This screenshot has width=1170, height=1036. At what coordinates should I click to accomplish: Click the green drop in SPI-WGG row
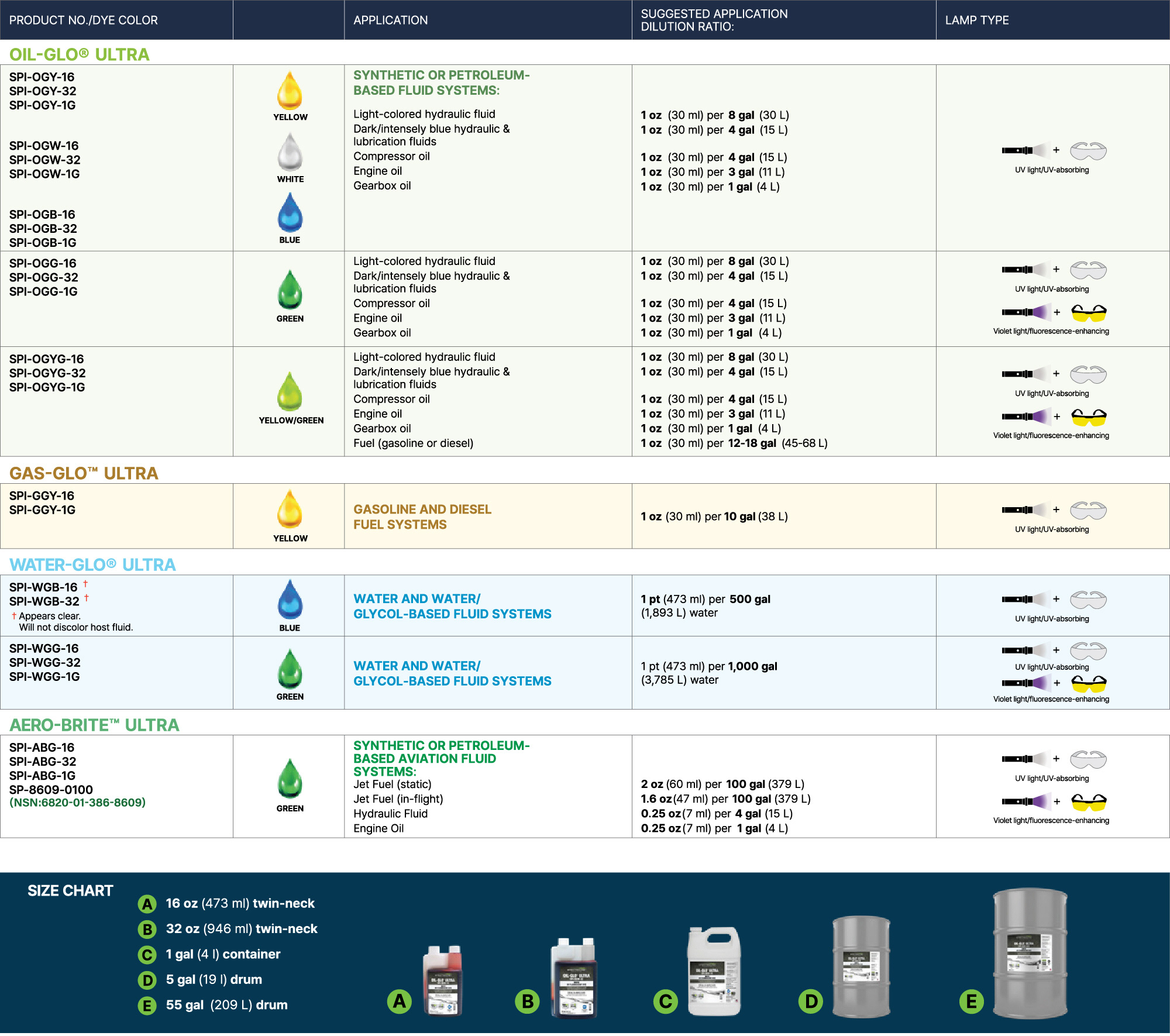290,669
